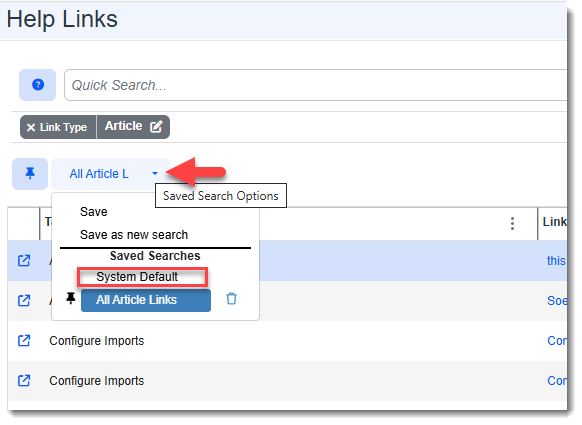Viewport: 582px width, 425px height.
Task: Click the blue help question mark icon
Action: click(37, 85)
